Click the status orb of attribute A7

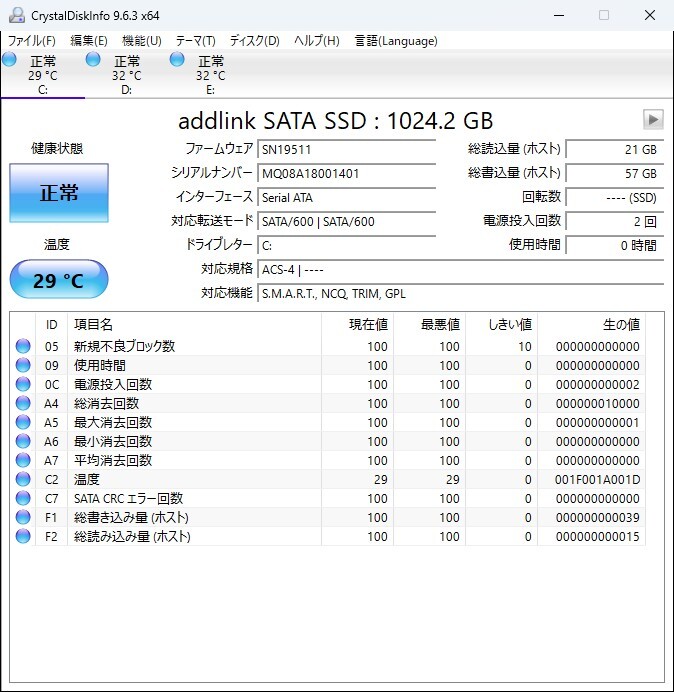tap(23, 460)
